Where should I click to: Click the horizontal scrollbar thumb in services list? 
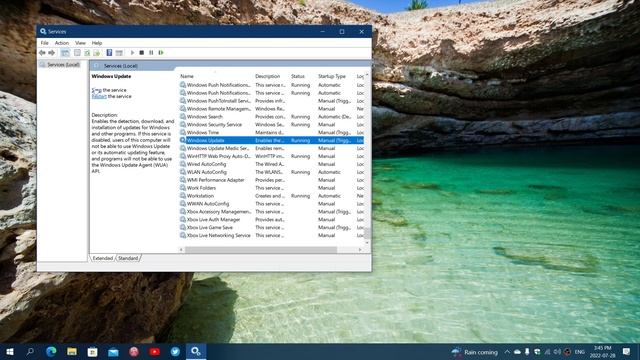click(x=261, y=249)
